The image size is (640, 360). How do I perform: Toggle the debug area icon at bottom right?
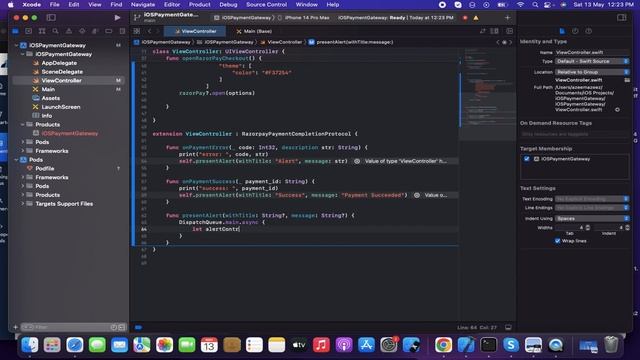coord(508,327)
